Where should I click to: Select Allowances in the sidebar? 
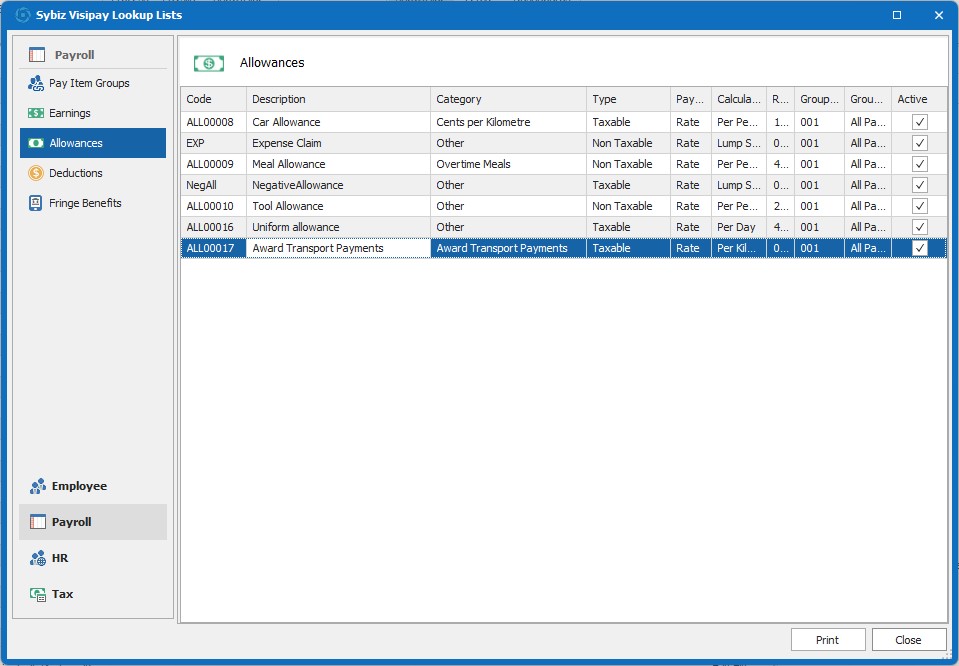click(x=93, y=143)
